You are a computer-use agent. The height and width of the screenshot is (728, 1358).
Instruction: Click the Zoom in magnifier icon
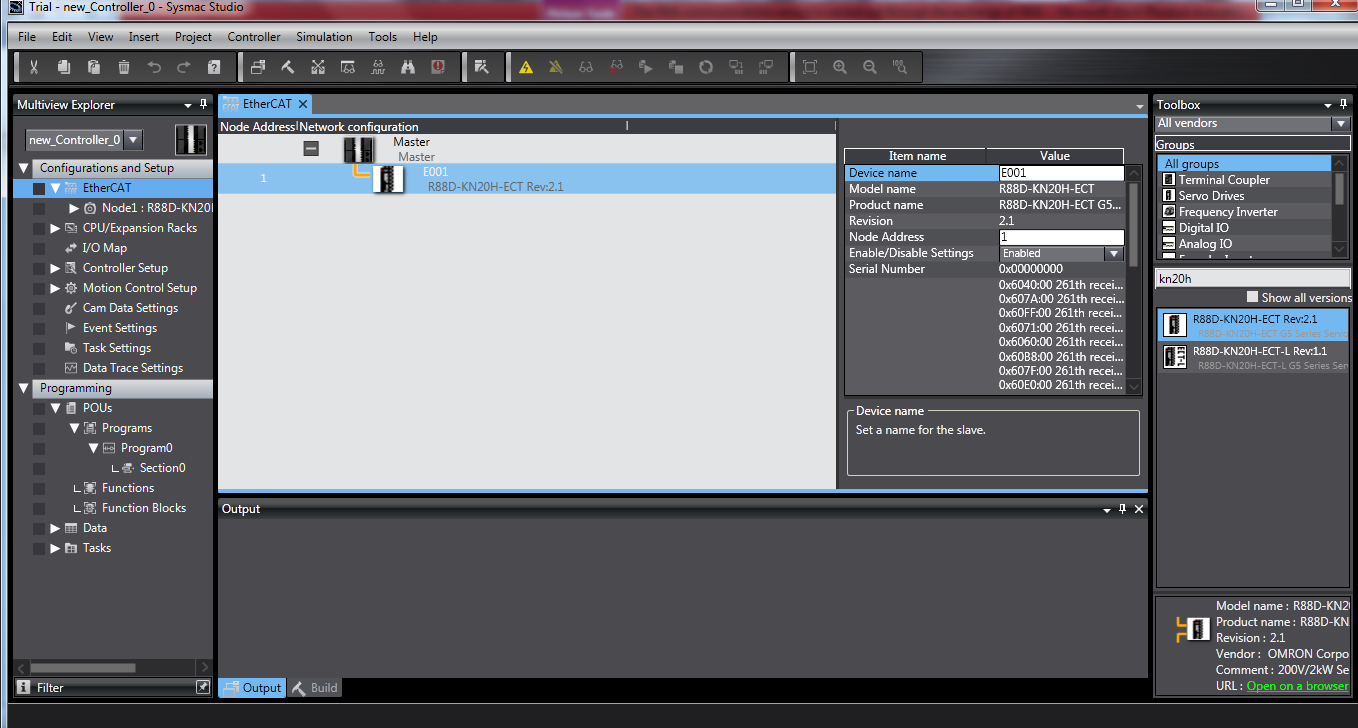840,67
